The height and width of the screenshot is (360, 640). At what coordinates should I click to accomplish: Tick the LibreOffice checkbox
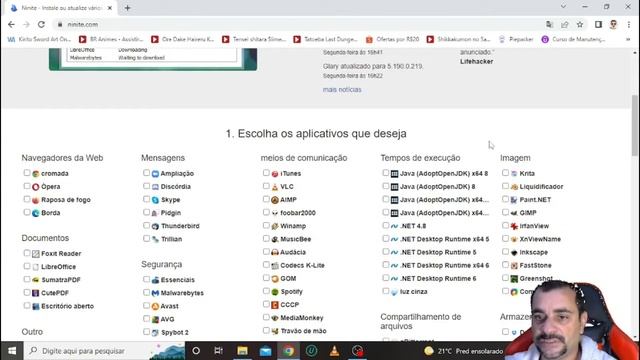[27, 266]
